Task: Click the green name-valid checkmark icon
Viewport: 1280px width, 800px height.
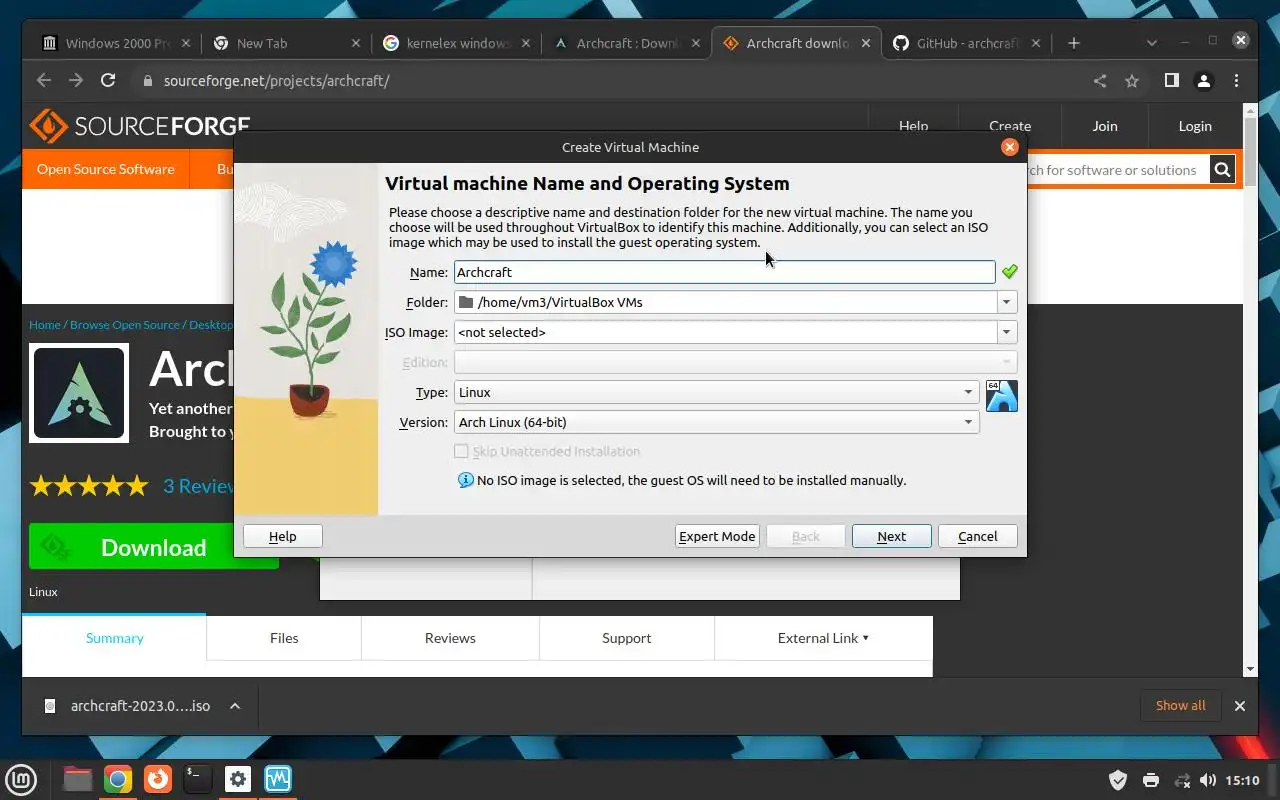Action: 1009,271
